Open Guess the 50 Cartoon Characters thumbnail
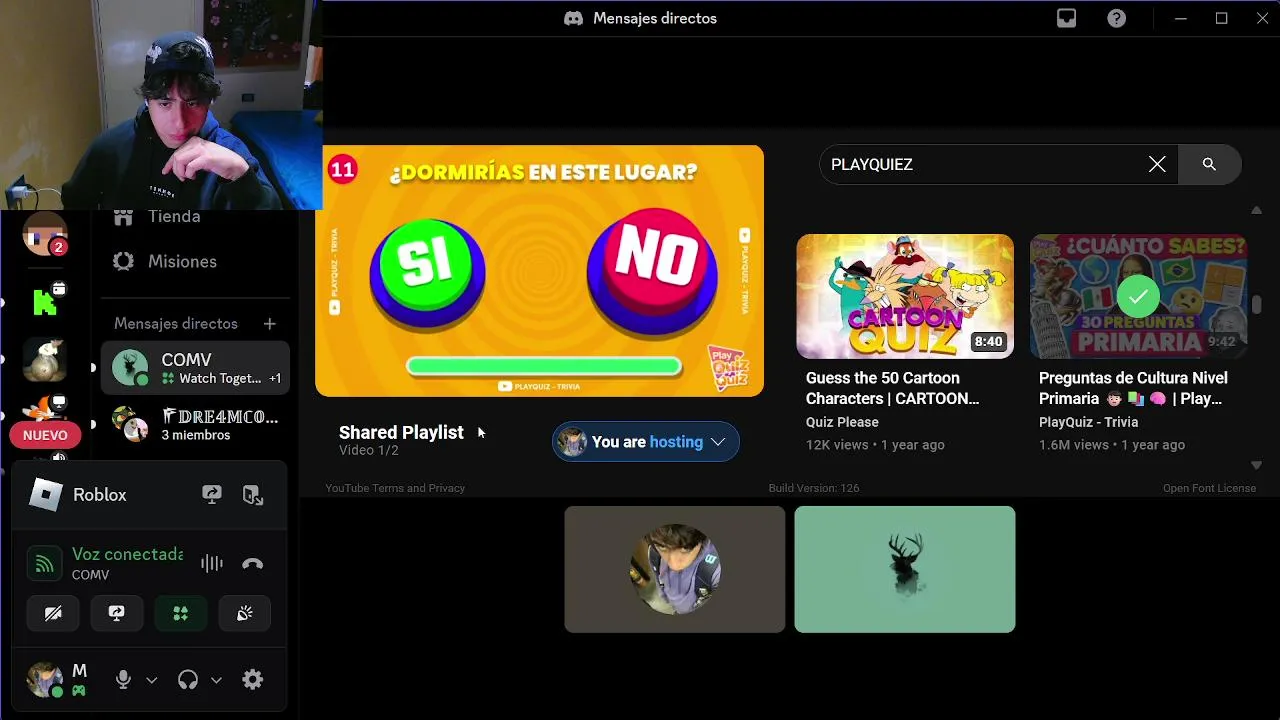Screen dimensions: 1280x720 click(x=905, y=296)
